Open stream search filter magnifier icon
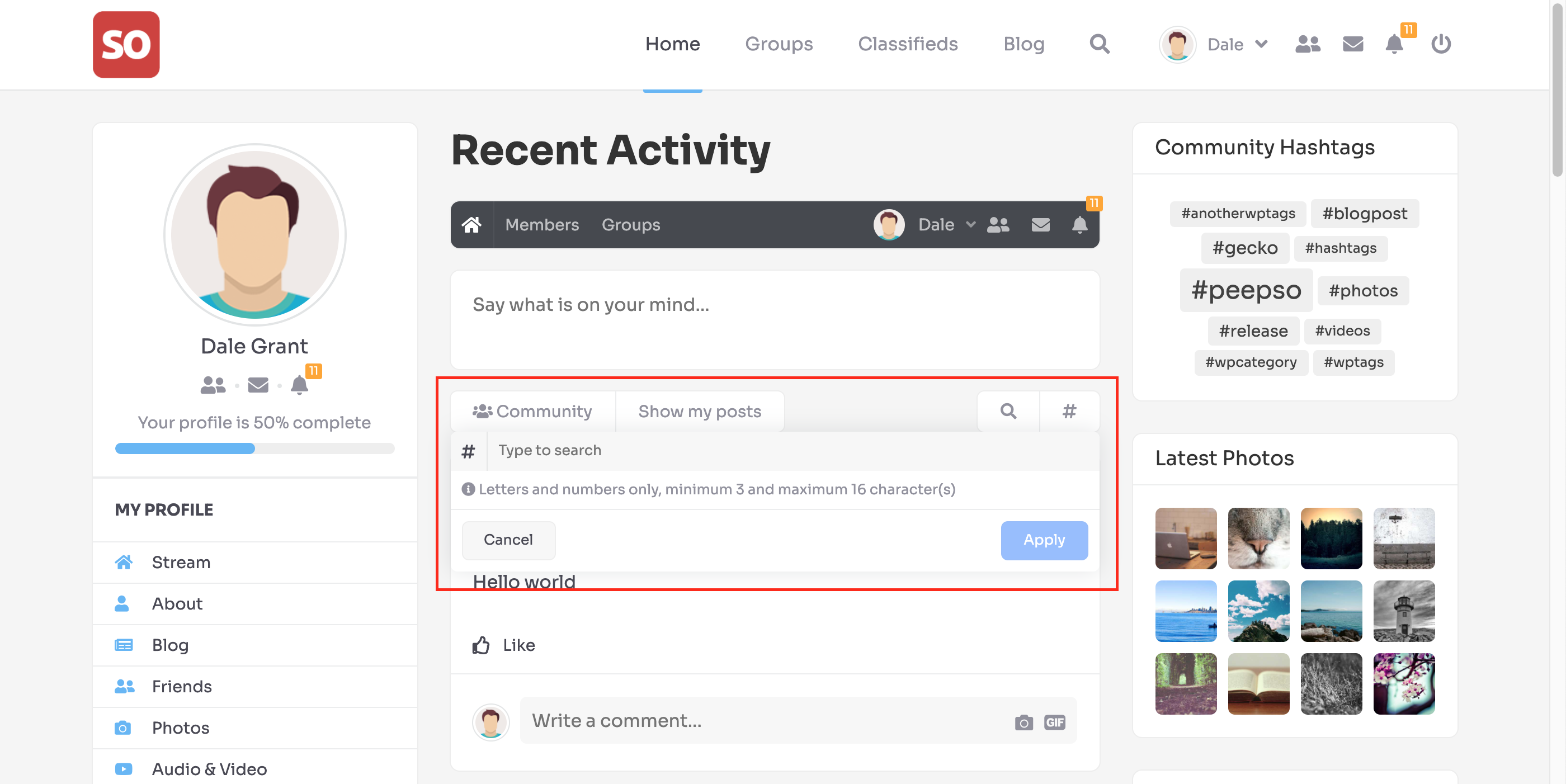This screenshot has width=1566, height=784. coord(1008,412)
